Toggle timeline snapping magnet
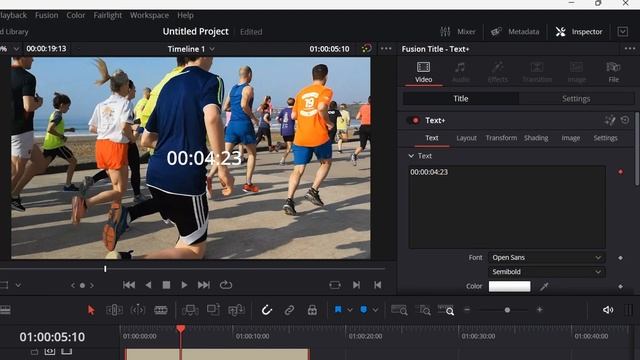 (267, 310)
